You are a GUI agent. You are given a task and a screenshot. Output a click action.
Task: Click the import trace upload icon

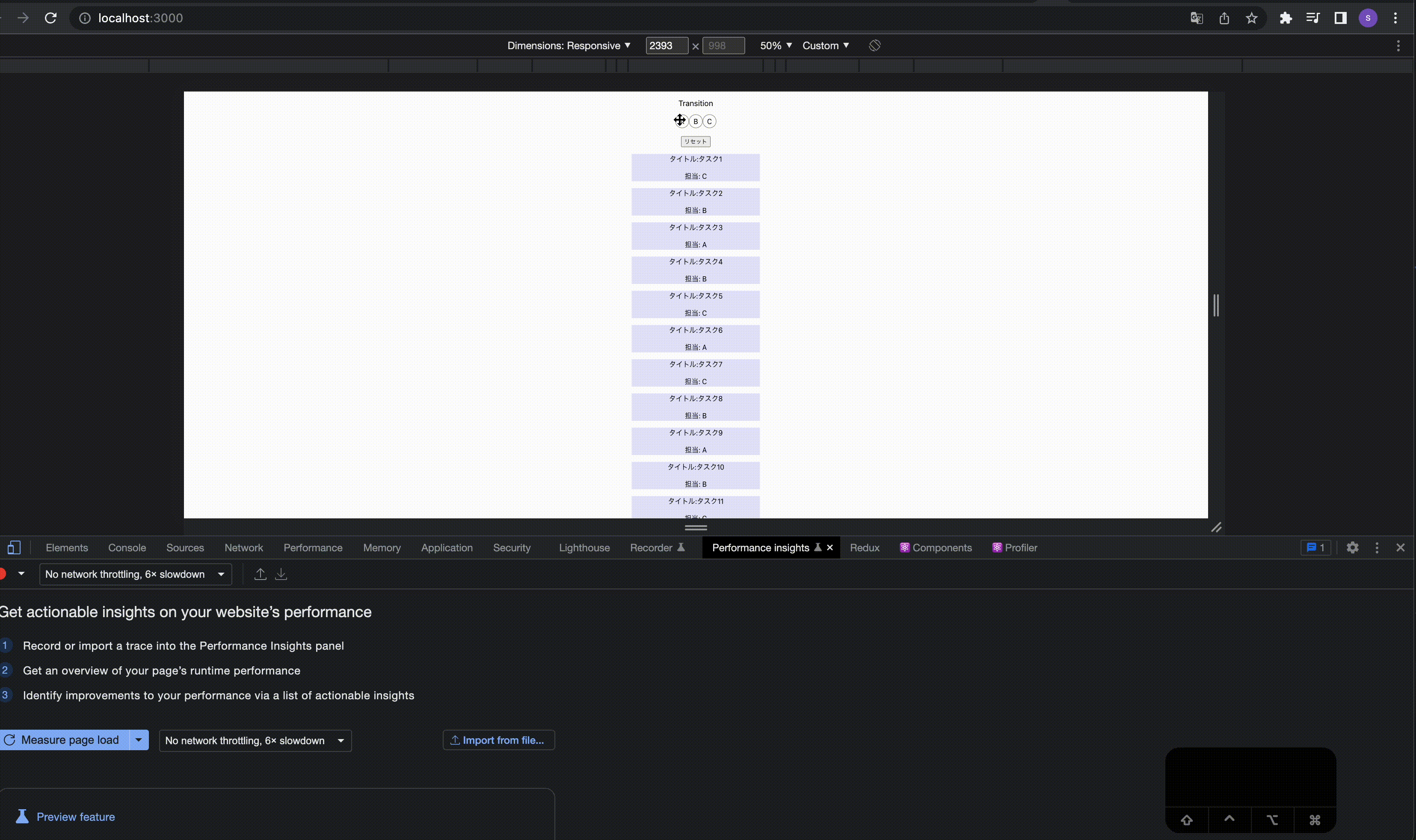(x=261, y=574)
